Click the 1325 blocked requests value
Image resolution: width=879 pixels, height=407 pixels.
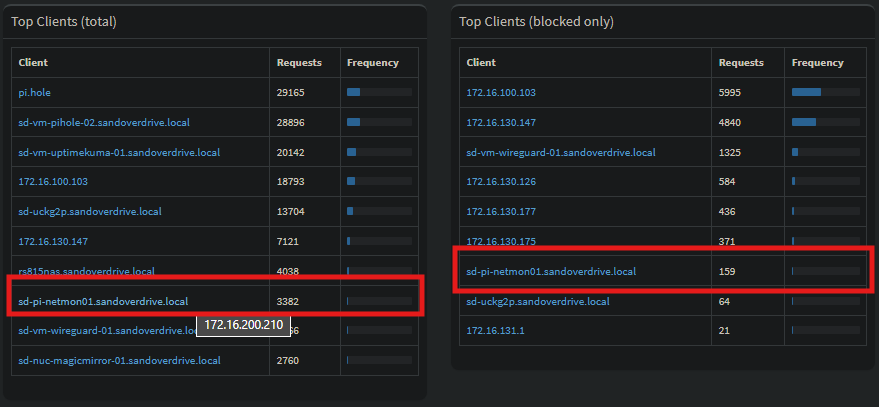coord(730,152)
